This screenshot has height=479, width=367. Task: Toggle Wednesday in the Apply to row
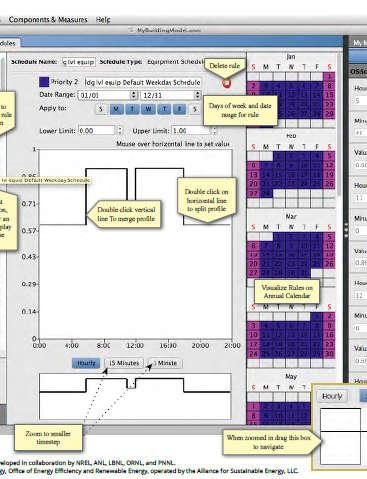point(148,109)
